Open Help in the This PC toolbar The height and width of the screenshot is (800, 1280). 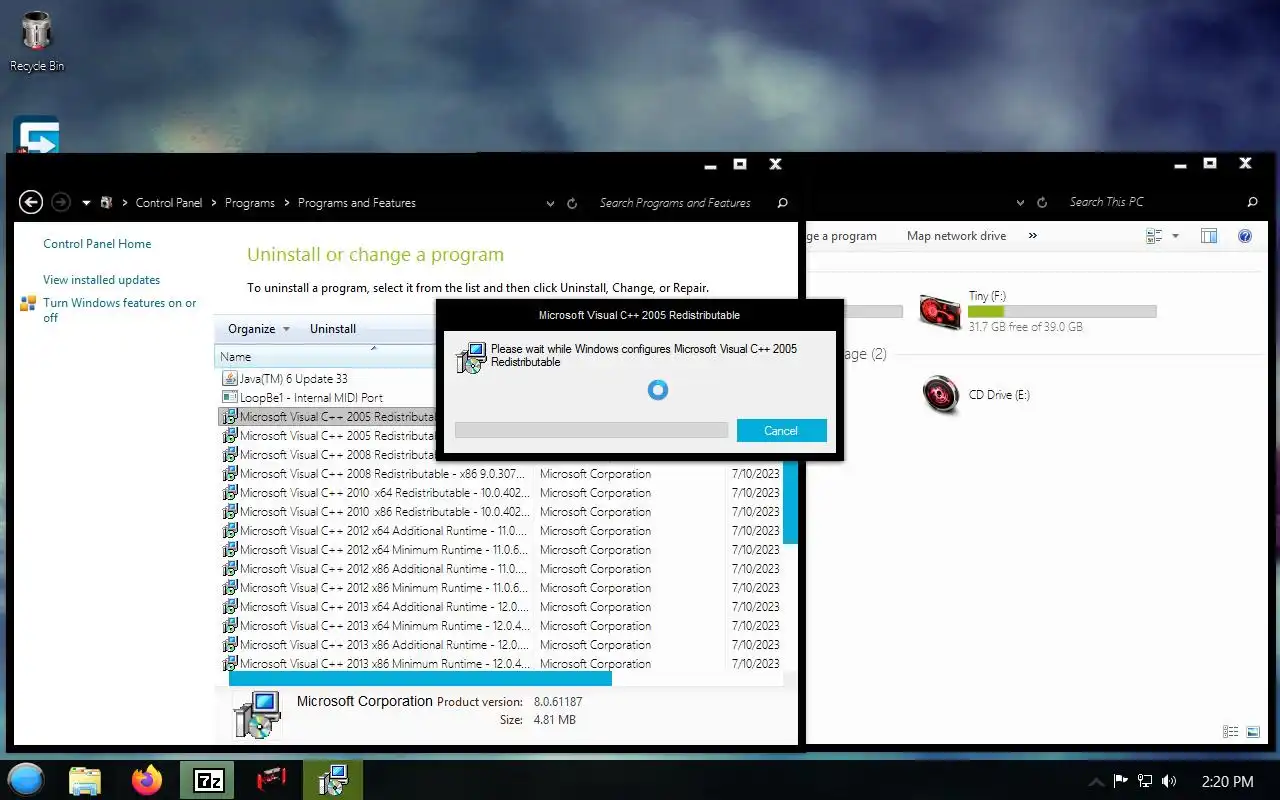click(1245, 236)
